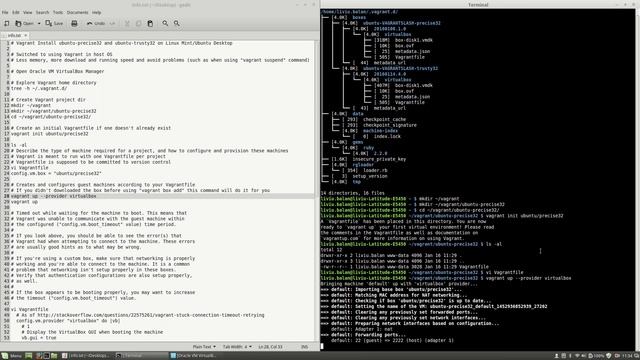Click the highlighted line 'vagrant up --provider virtualbox'
This screenshot has width=640, height=360.
(53, 196)
